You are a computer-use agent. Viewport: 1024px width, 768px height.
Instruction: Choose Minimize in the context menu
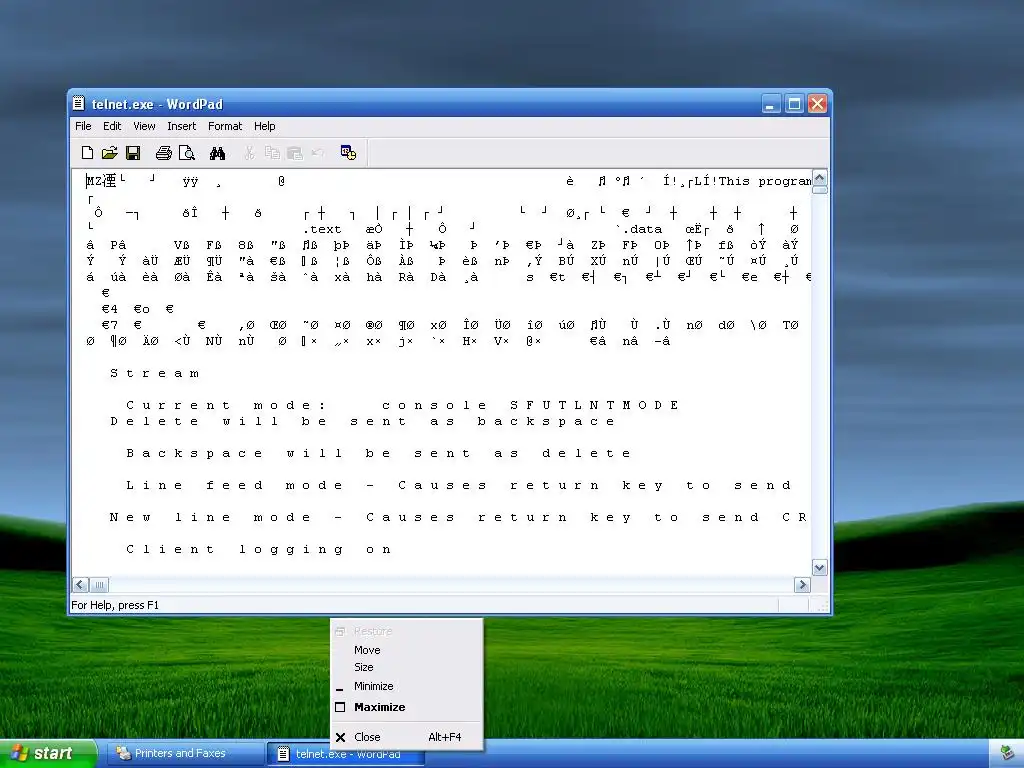[x=407, y=686]
